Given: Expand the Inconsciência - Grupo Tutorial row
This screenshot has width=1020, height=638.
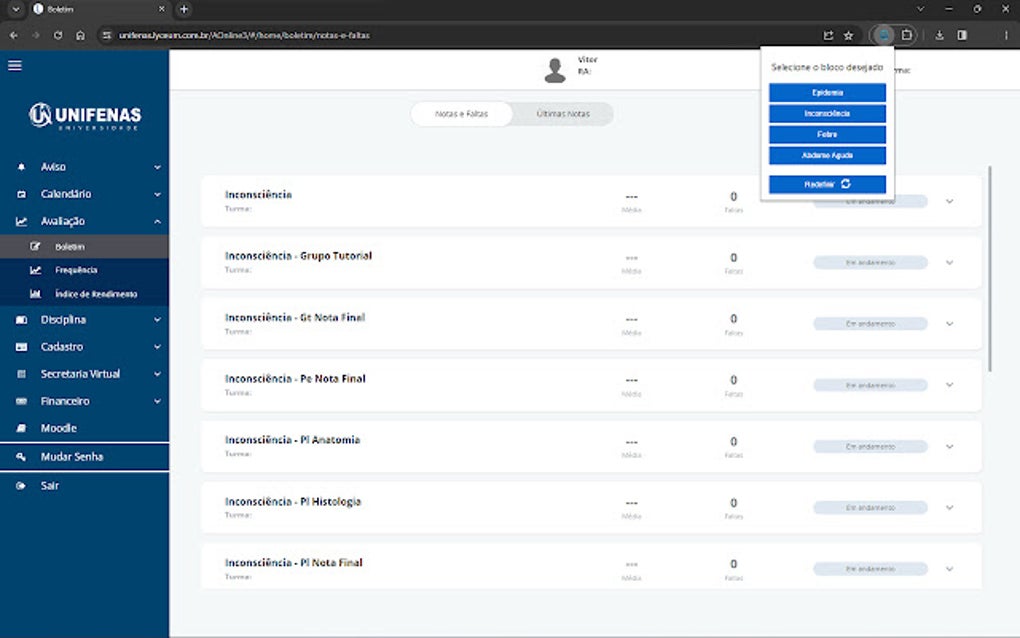Looking at the screenshot, I should (949, 263).
